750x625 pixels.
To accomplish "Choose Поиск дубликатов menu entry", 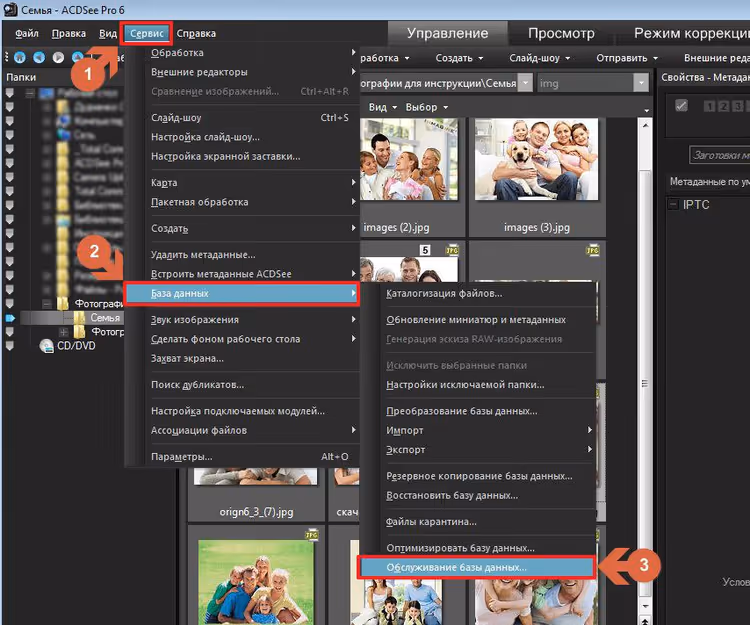I will 242,384.
